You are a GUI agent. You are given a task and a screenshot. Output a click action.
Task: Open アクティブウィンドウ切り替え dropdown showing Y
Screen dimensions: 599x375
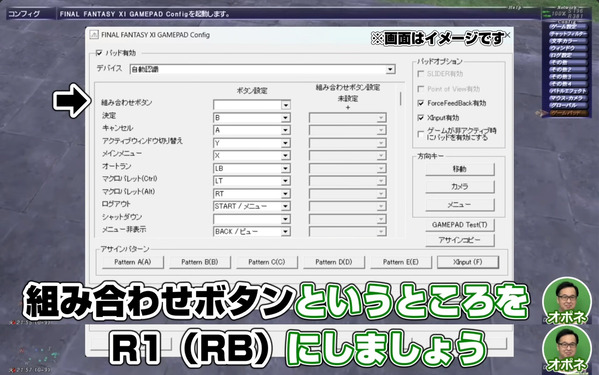pyautogui.click(x=252, y=143)
